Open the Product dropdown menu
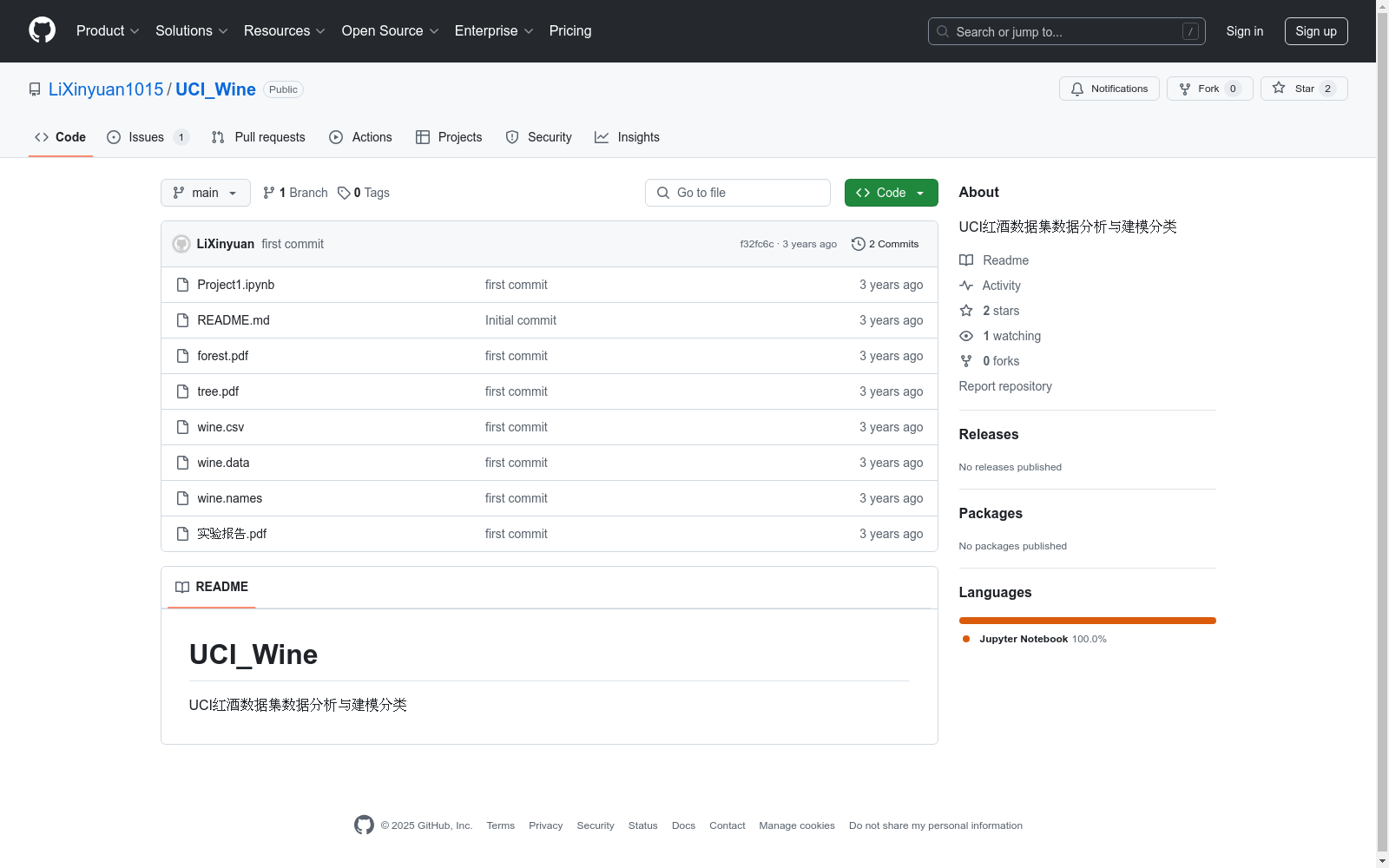This screenshot has height=868, width=1389. click(108, 31)
